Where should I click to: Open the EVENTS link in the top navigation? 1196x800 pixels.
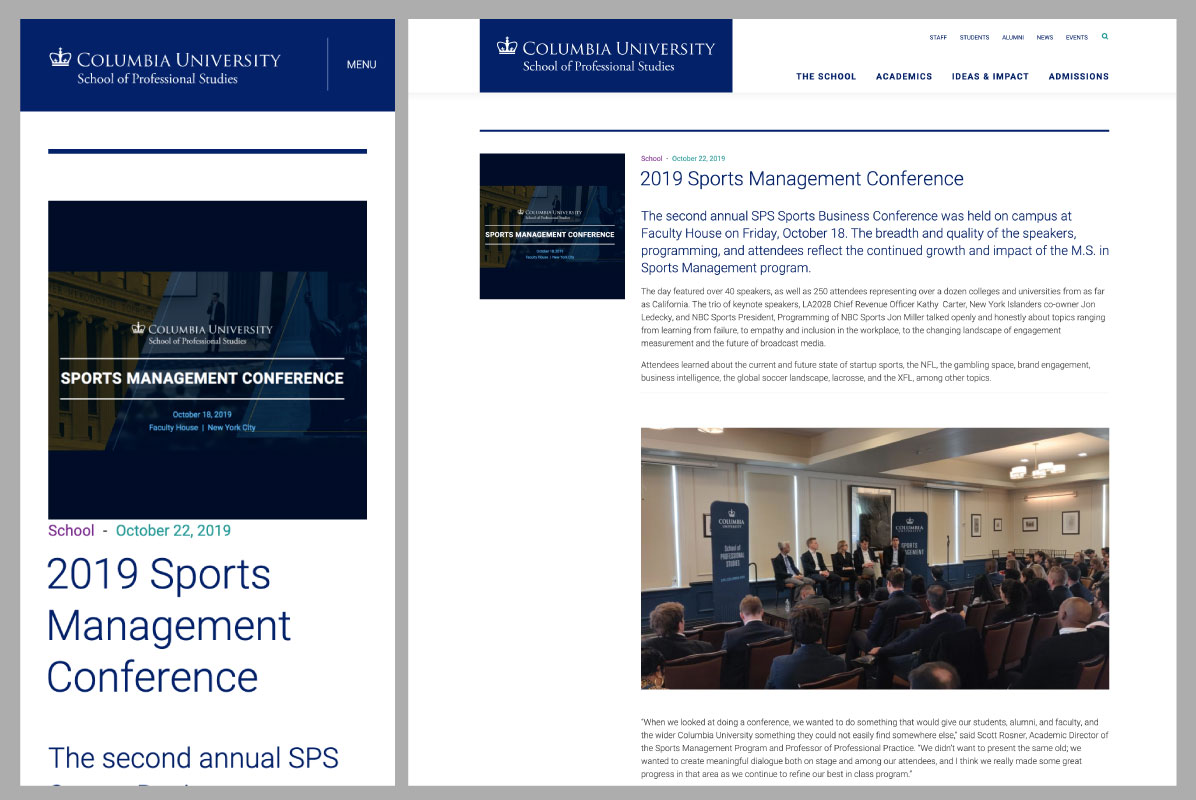tap(1077, 37)
